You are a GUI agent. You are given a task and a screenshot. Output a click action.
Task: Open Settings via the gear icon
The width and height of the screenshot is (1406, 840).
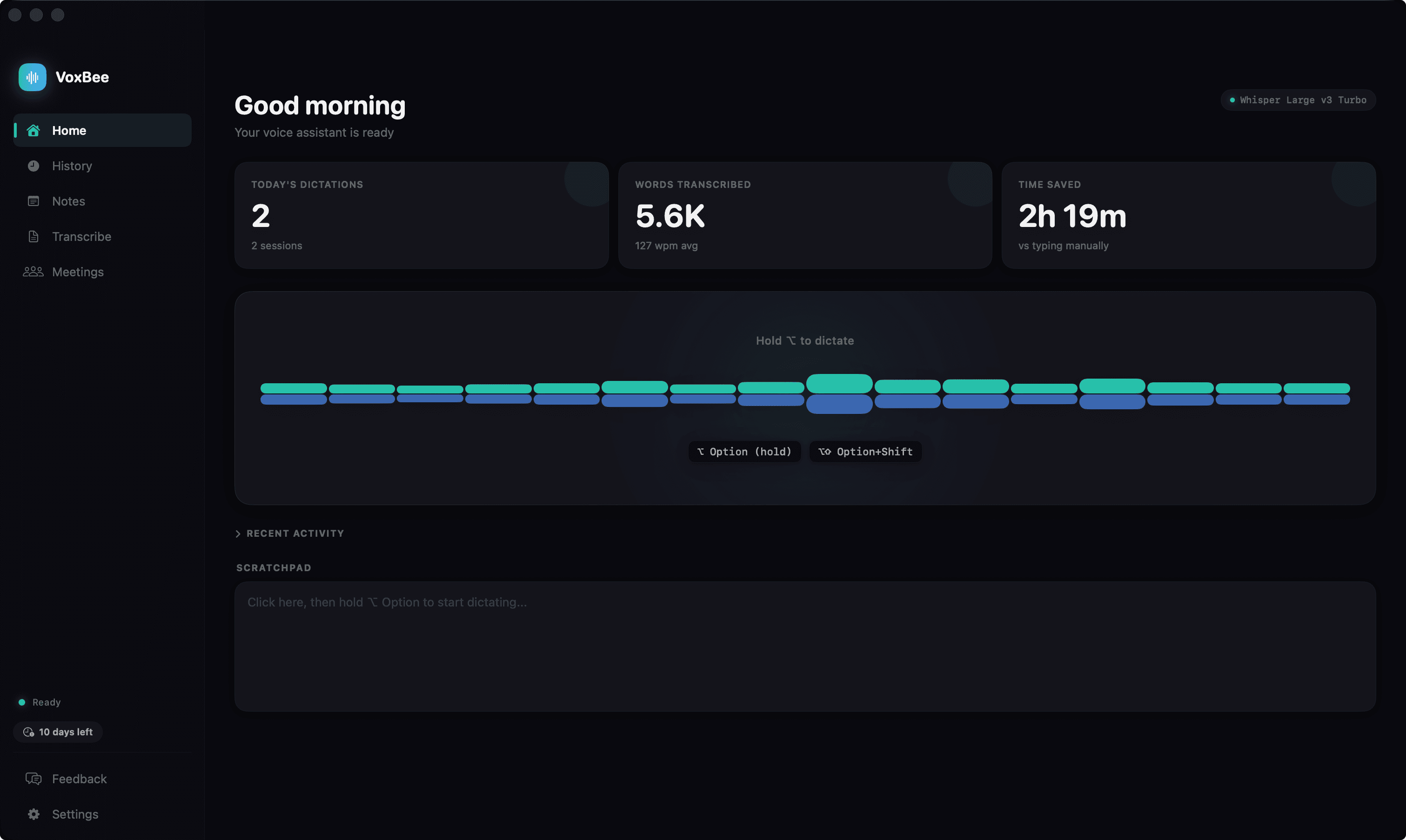tap(33, 814)
